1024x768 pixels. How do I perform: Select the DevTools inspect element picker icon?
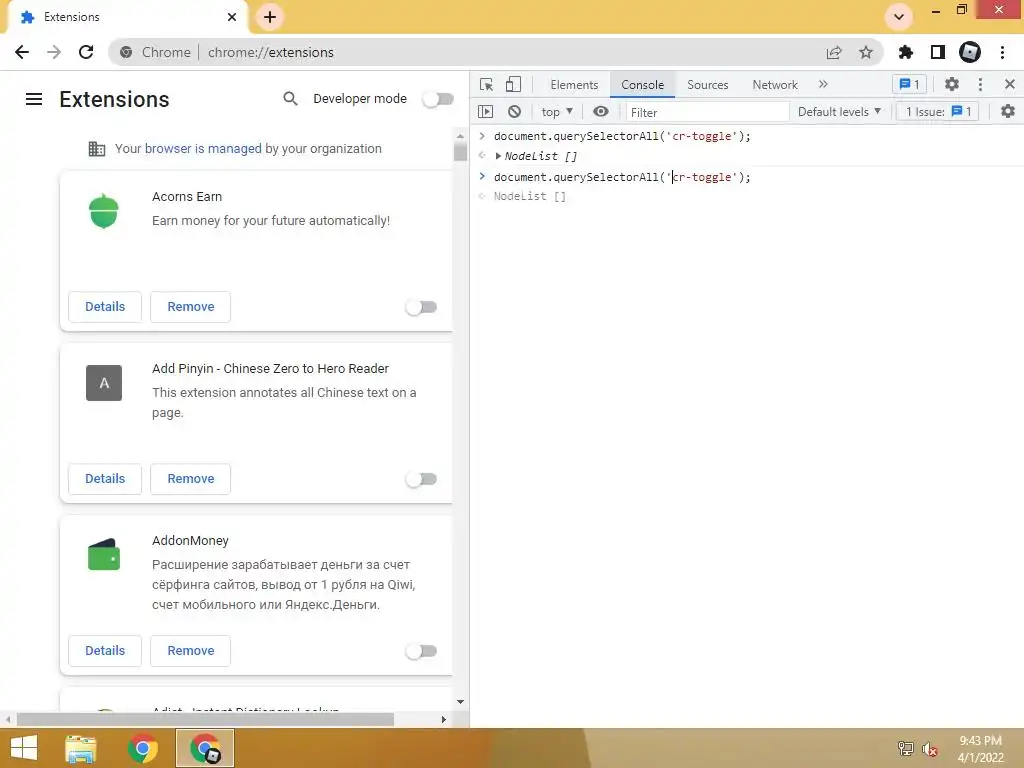tap(487, 84)
